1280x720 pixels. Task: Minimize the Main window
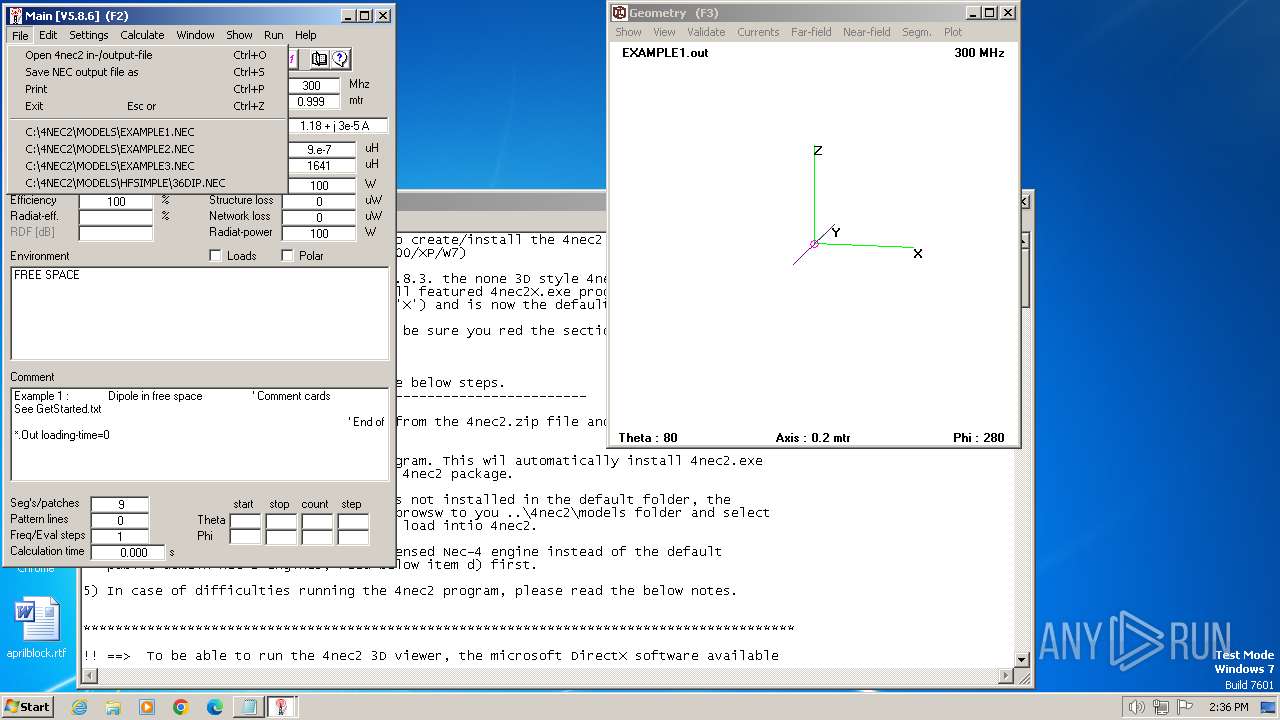[349, 16]
